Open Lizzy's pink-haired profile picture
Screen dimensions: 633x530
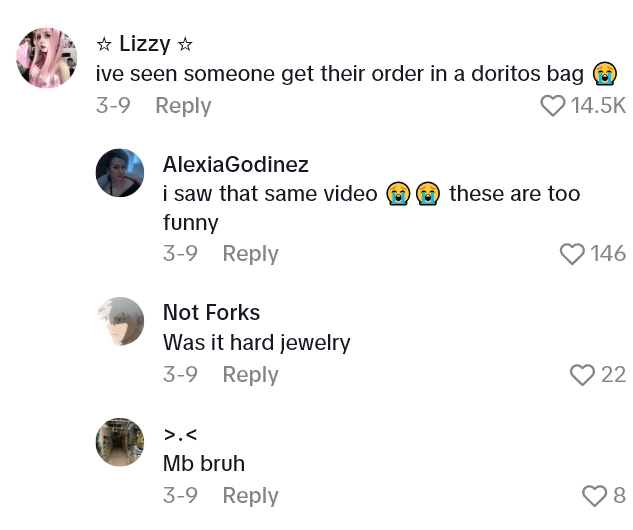click(47, 58)
